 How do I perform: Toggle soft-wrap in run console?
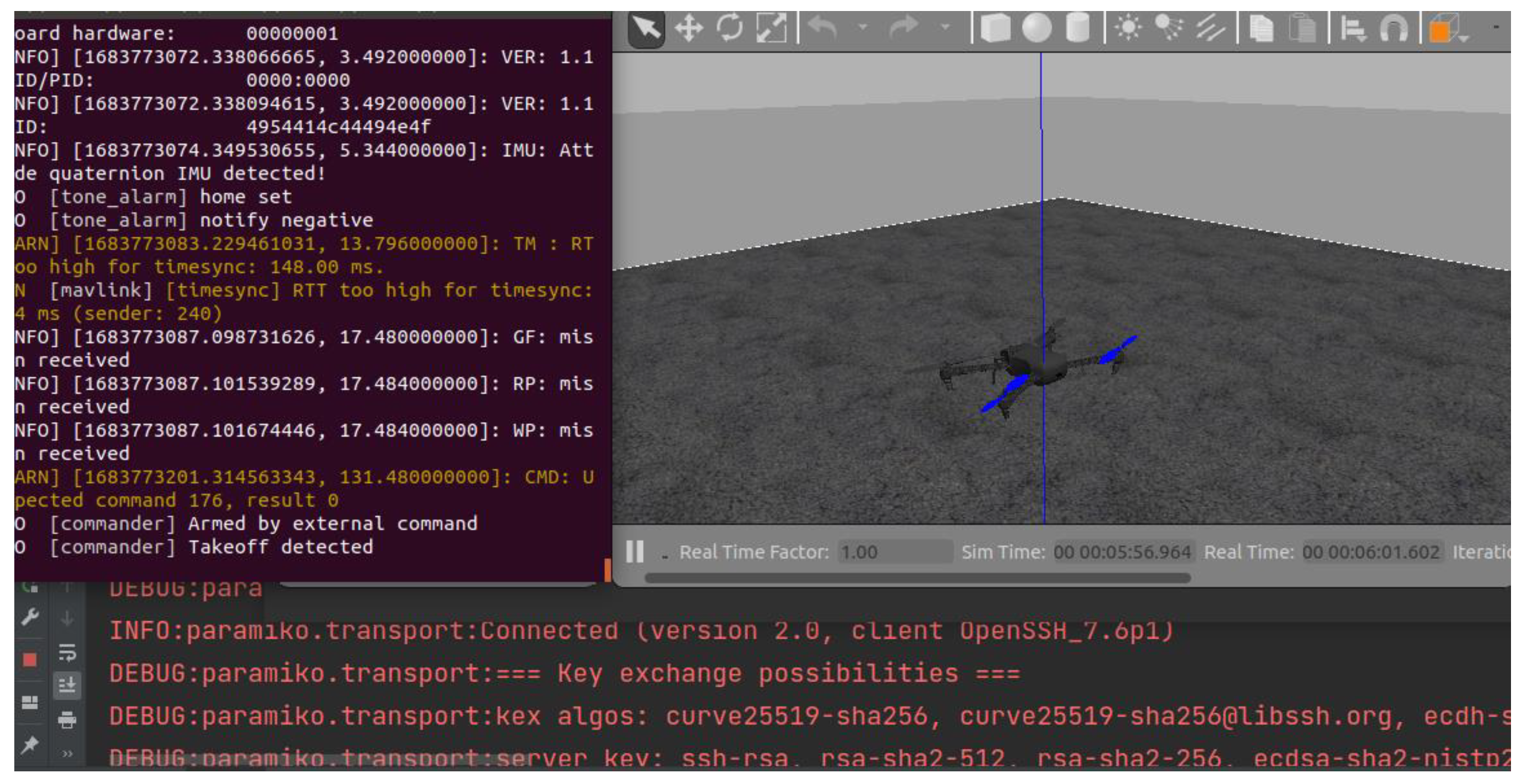coord(67,653)
